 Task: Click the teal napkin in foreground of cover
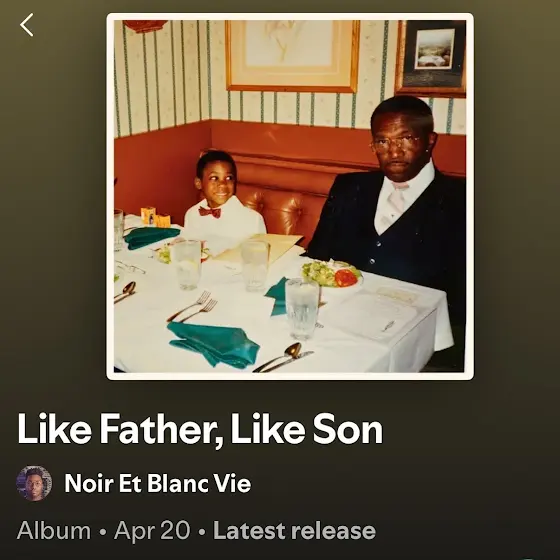pos(214,344)
